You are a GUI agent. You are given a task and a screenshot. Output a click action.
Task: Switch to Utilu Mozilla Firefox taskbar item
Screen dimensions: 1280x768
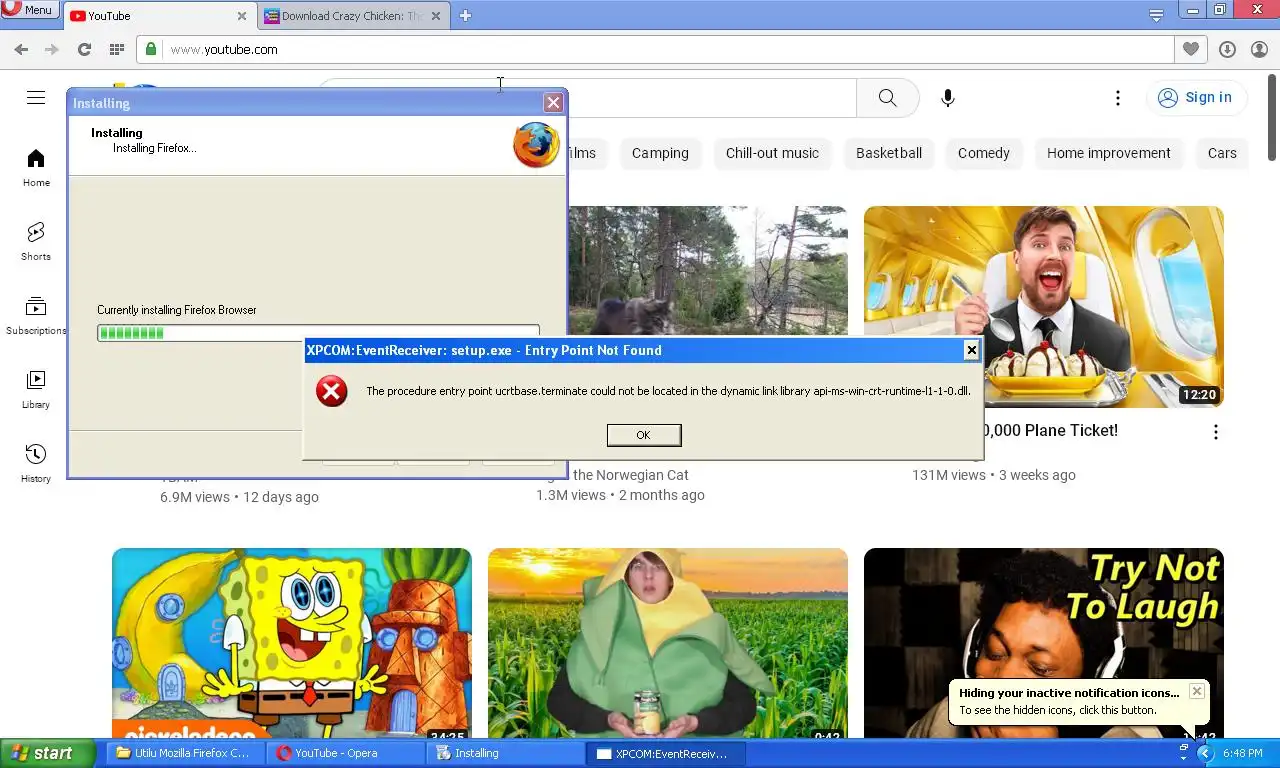pos(185,753)
